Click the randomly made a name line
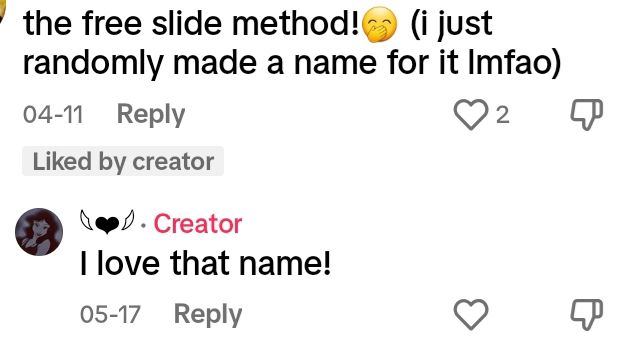 click(x=292, y=63)
